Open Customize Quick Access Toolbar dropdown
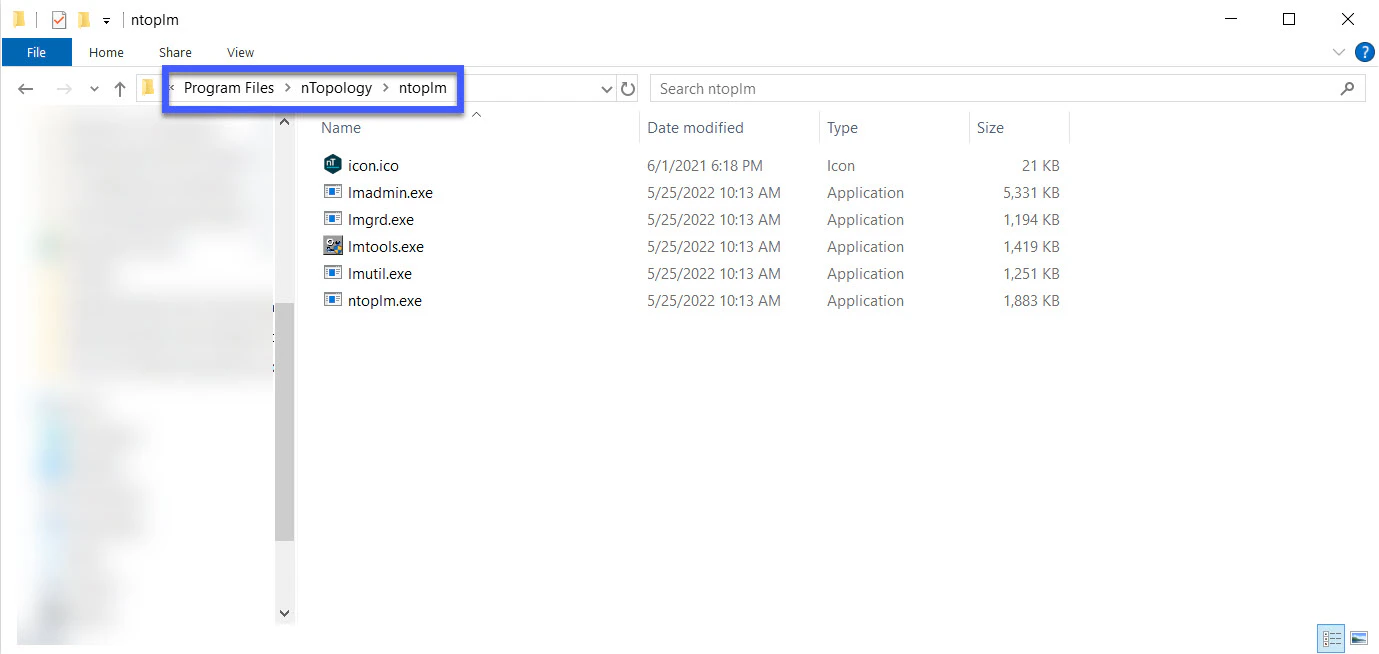 click(106, 20)
